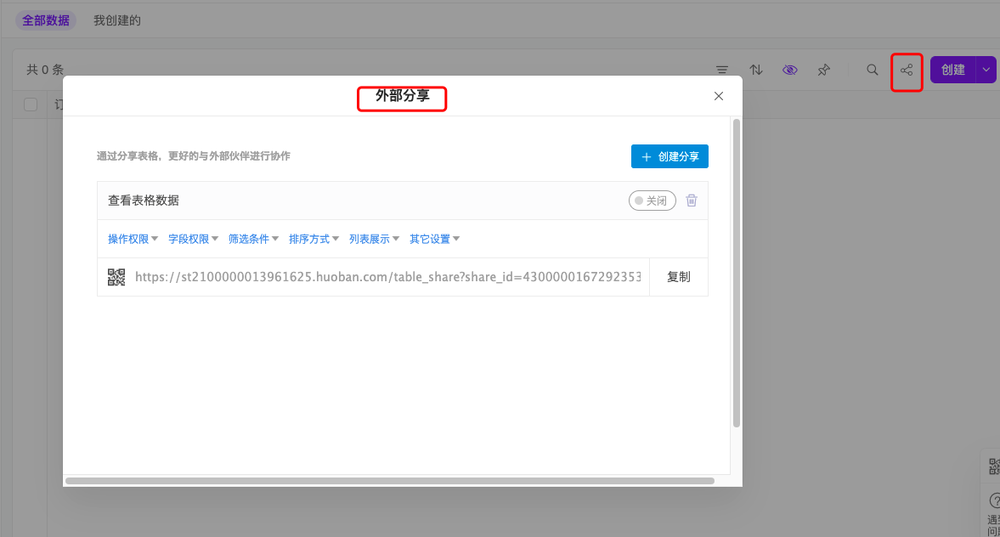Click the share icon in toolbar

tap(906, 70)
